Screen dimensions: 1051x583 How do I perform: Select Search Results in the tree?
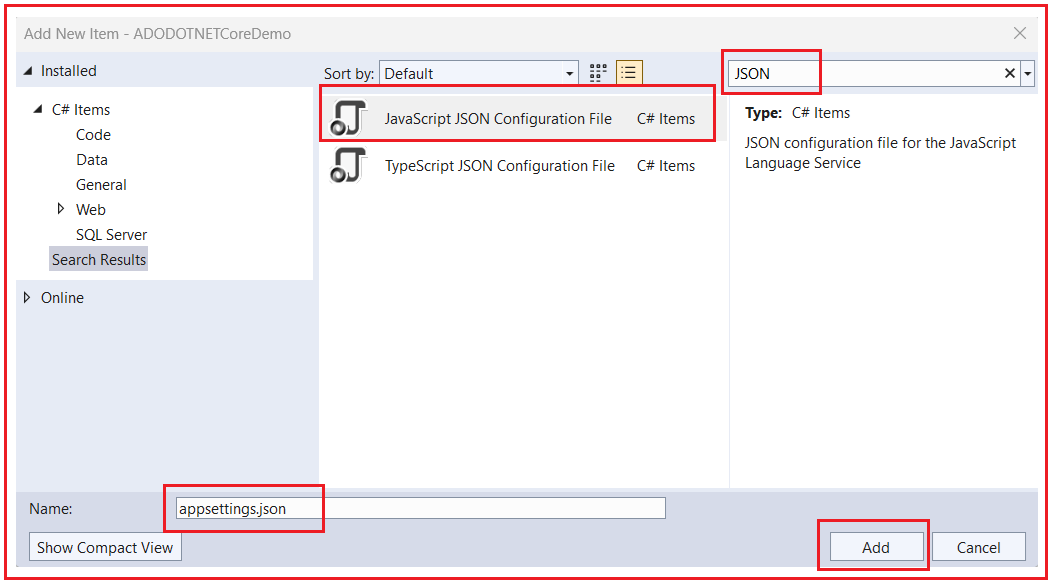(99, 259)
